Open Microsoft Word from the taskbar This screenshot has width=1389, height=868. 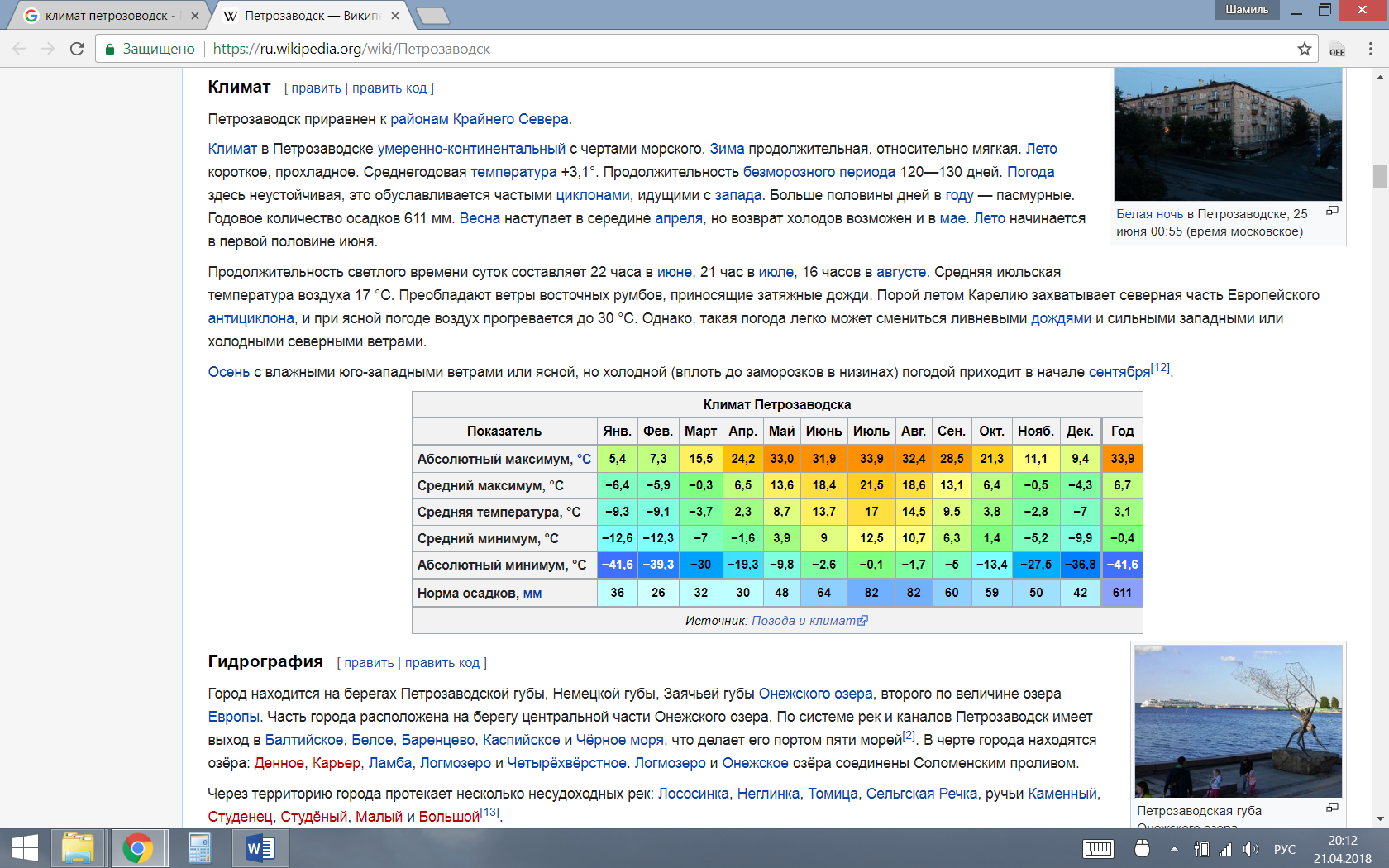(260, 848)
